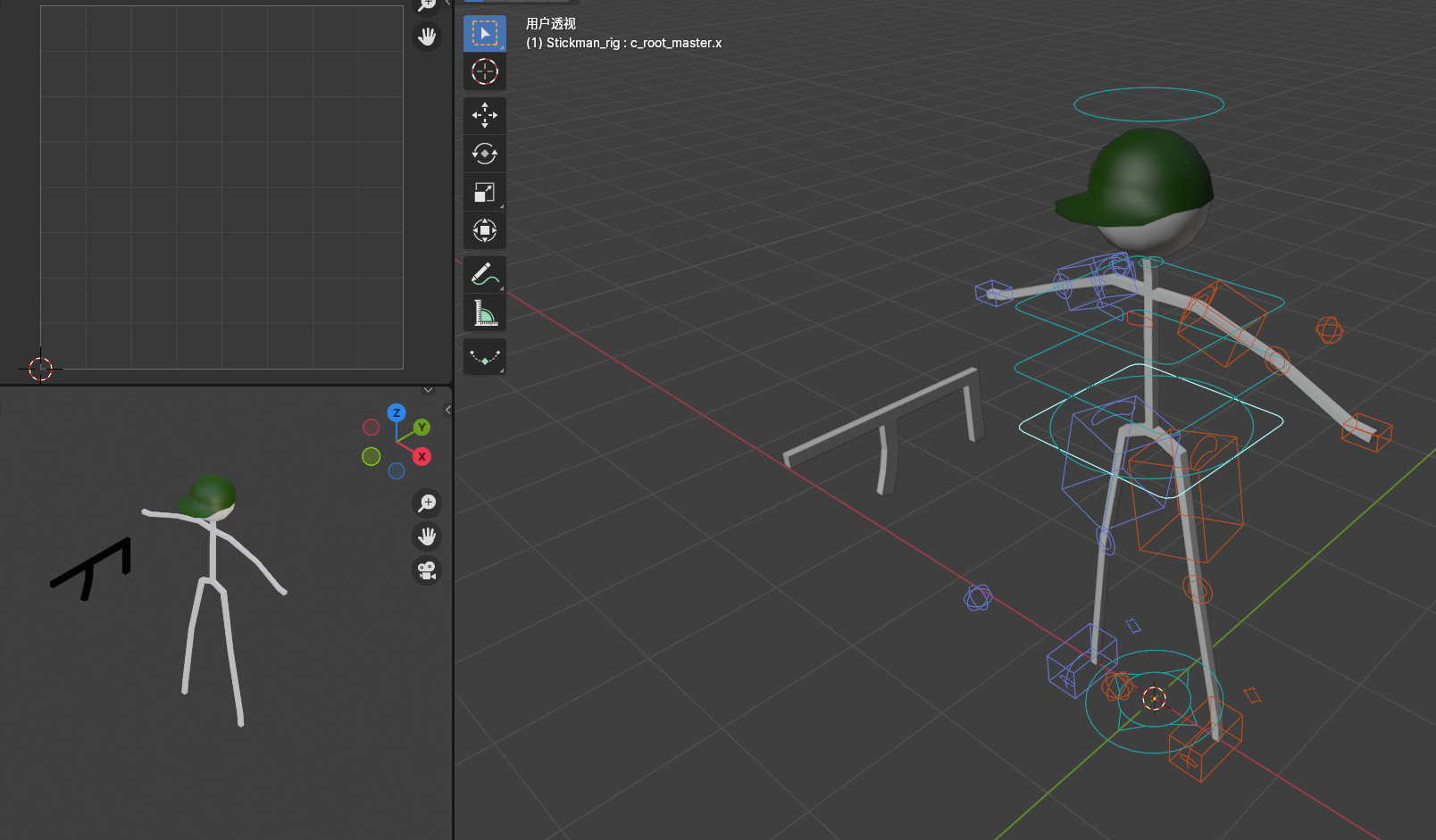
Task: Click the pan hand in the lower-left viewport
Action: 427,536
